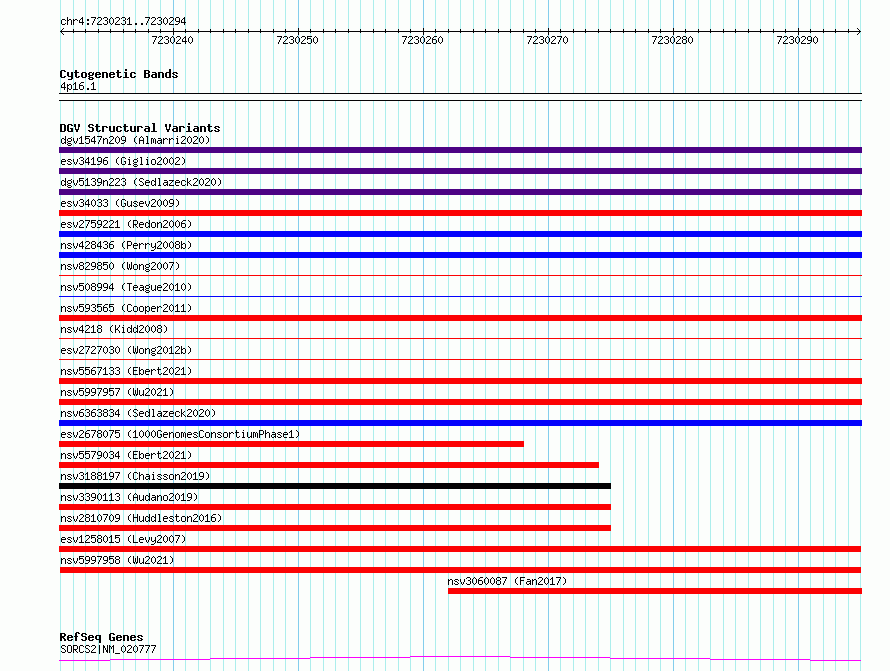
Task: Open variant nsv829850 (Wong2007) label
Action: tap(120, 266)
